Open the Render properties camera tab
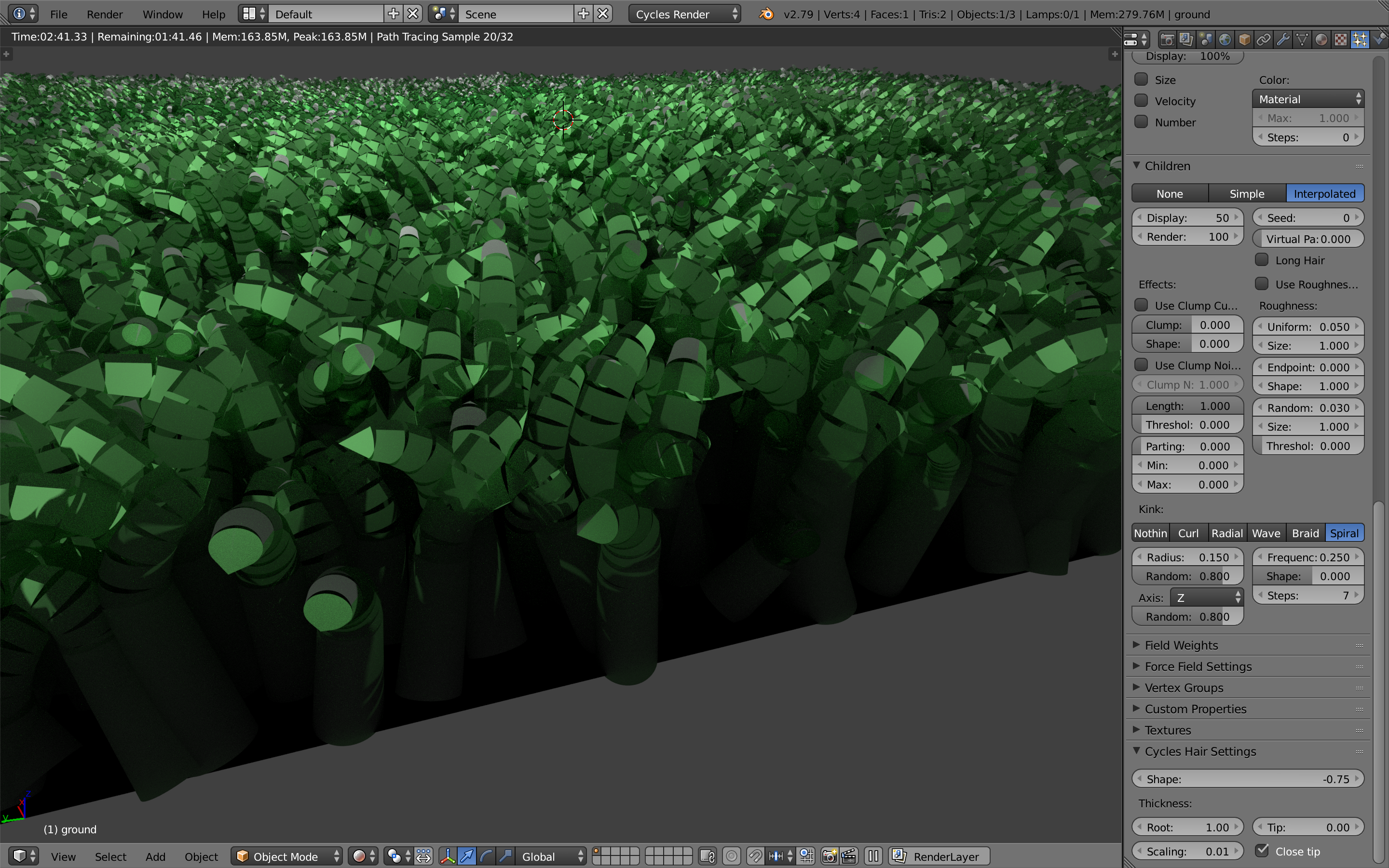The width and height of the screenshot is (1389, 868). (1167, 39)
